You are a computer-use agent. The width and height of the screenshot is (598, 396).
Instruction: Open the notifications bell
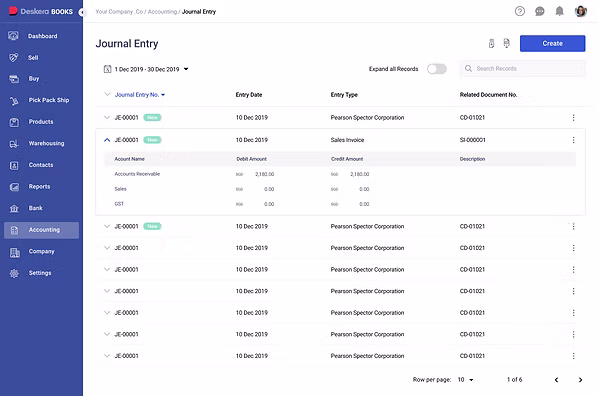click(559, 11)
